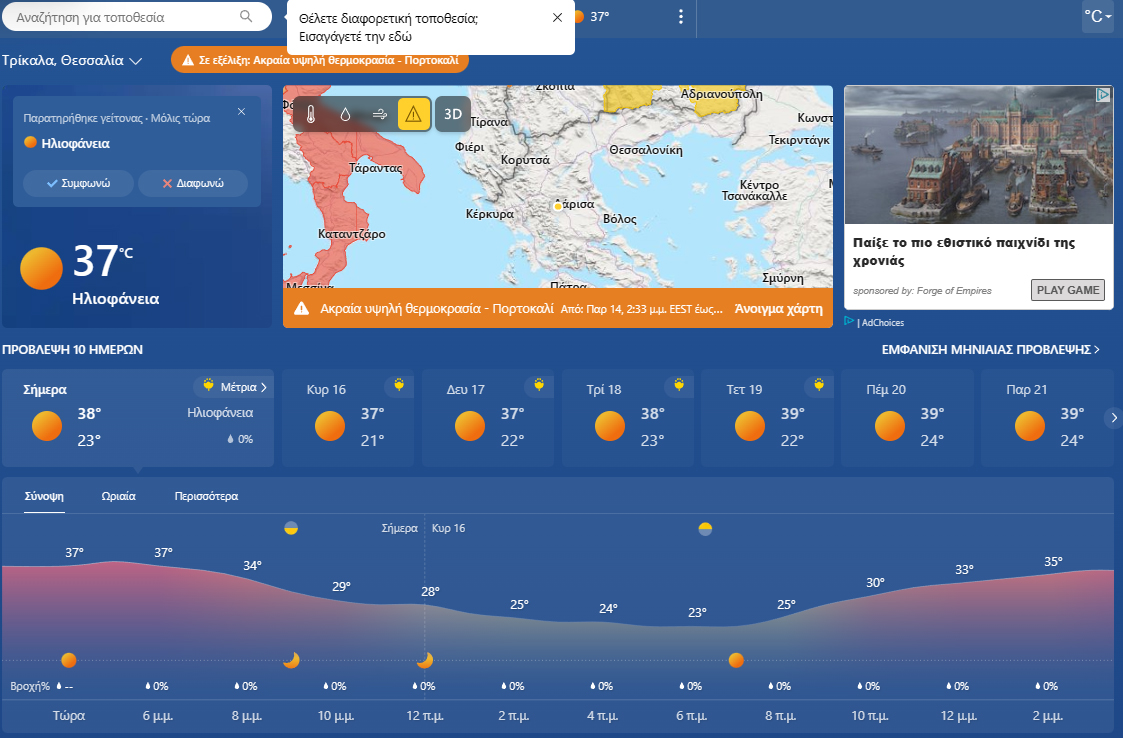Click the Άνοιγμα χάρτη link
The height and width of the screenshot is (738, 1123).
click(x=778, y=309)
